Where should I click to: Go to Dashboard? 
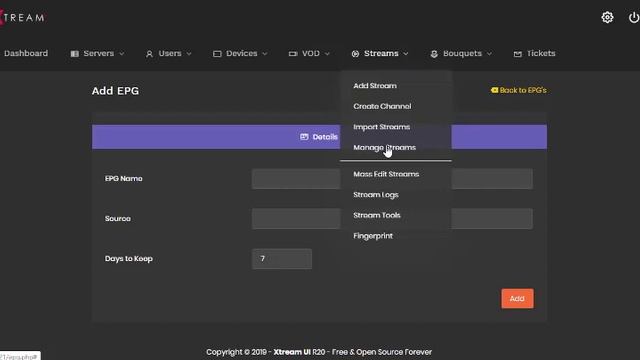point(26,53)
